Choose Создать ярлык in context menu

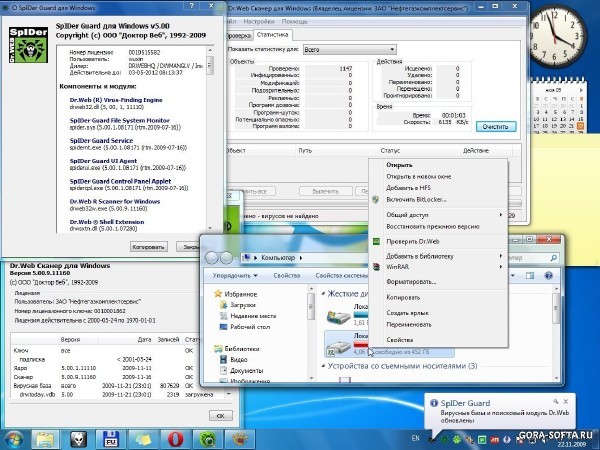pyautogui.click(x=438, y=313)
